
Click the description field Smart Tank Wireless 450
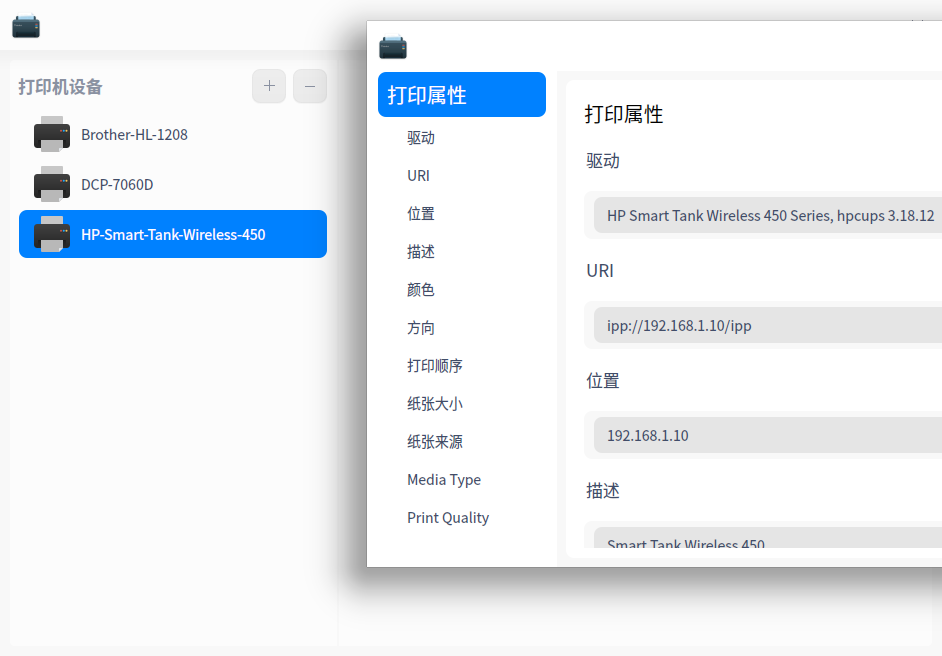[x=768, y=538]
